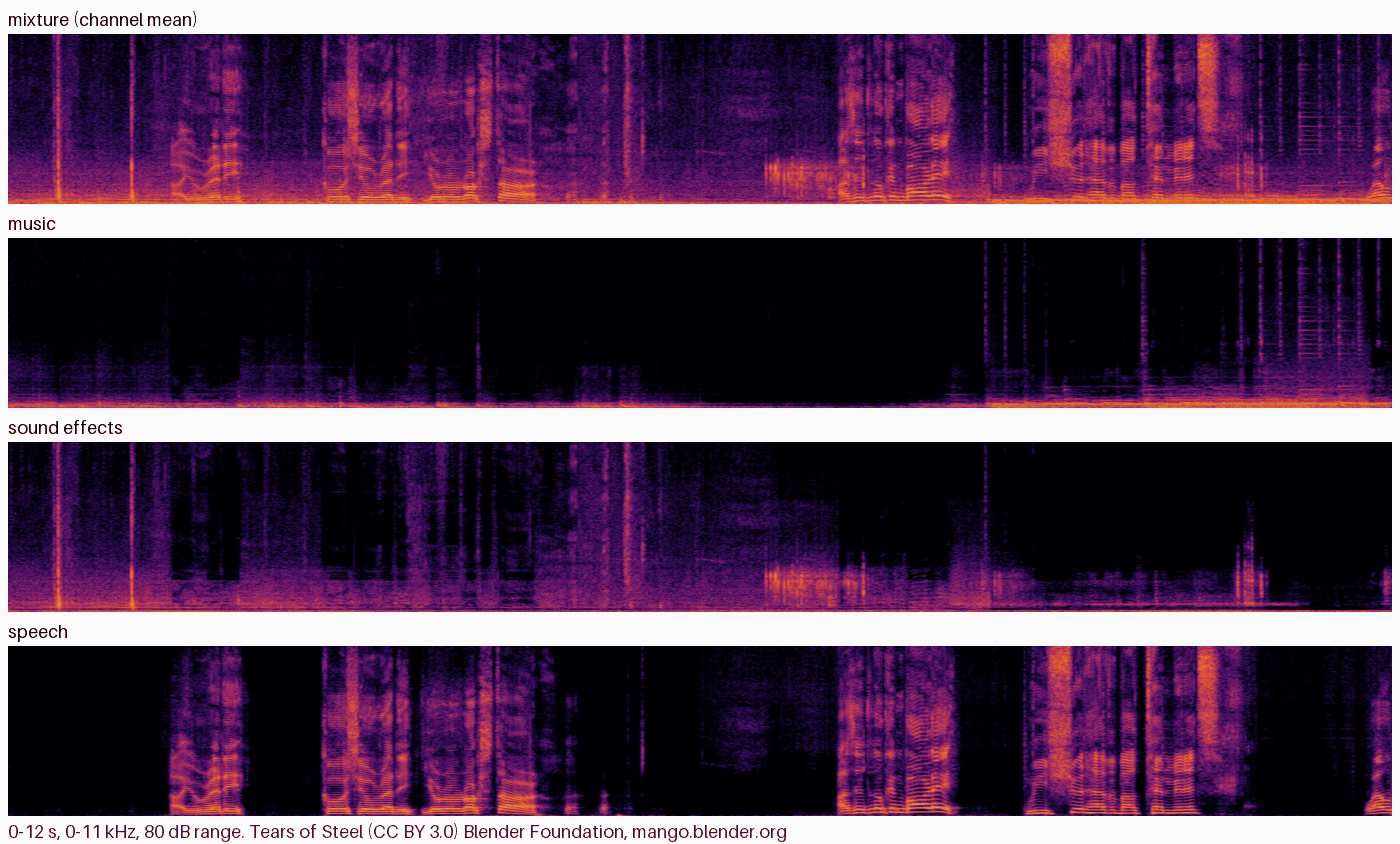This screenshot has width=1400, height=844.
Task: Select the mixture spectrogram panel
Action: click(700, 119)
